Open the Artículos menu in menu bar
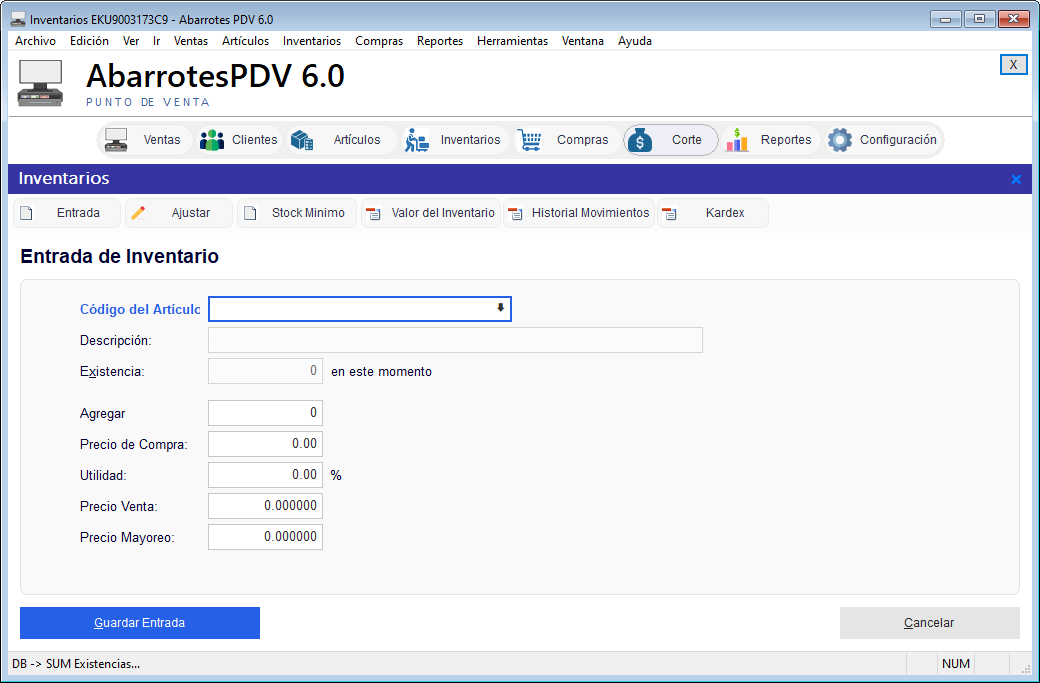1040x683 pixels. [245, 41]
